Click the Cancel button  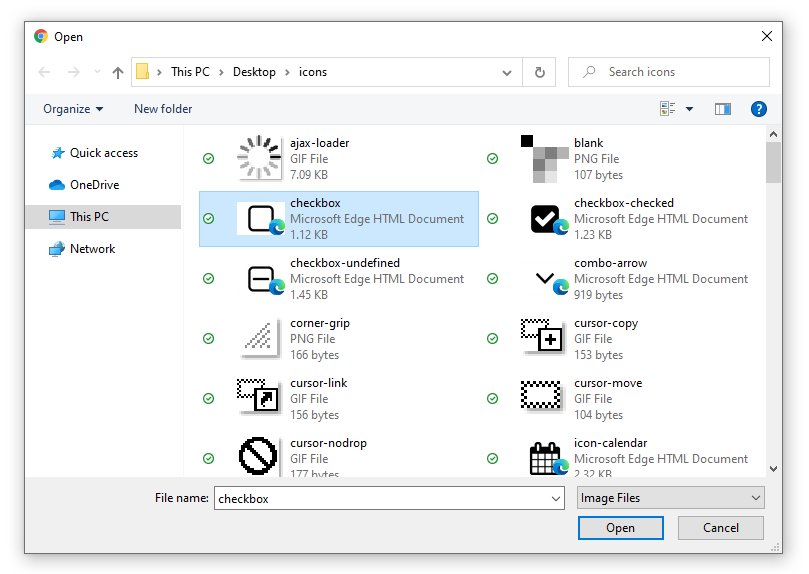point(721,528)
